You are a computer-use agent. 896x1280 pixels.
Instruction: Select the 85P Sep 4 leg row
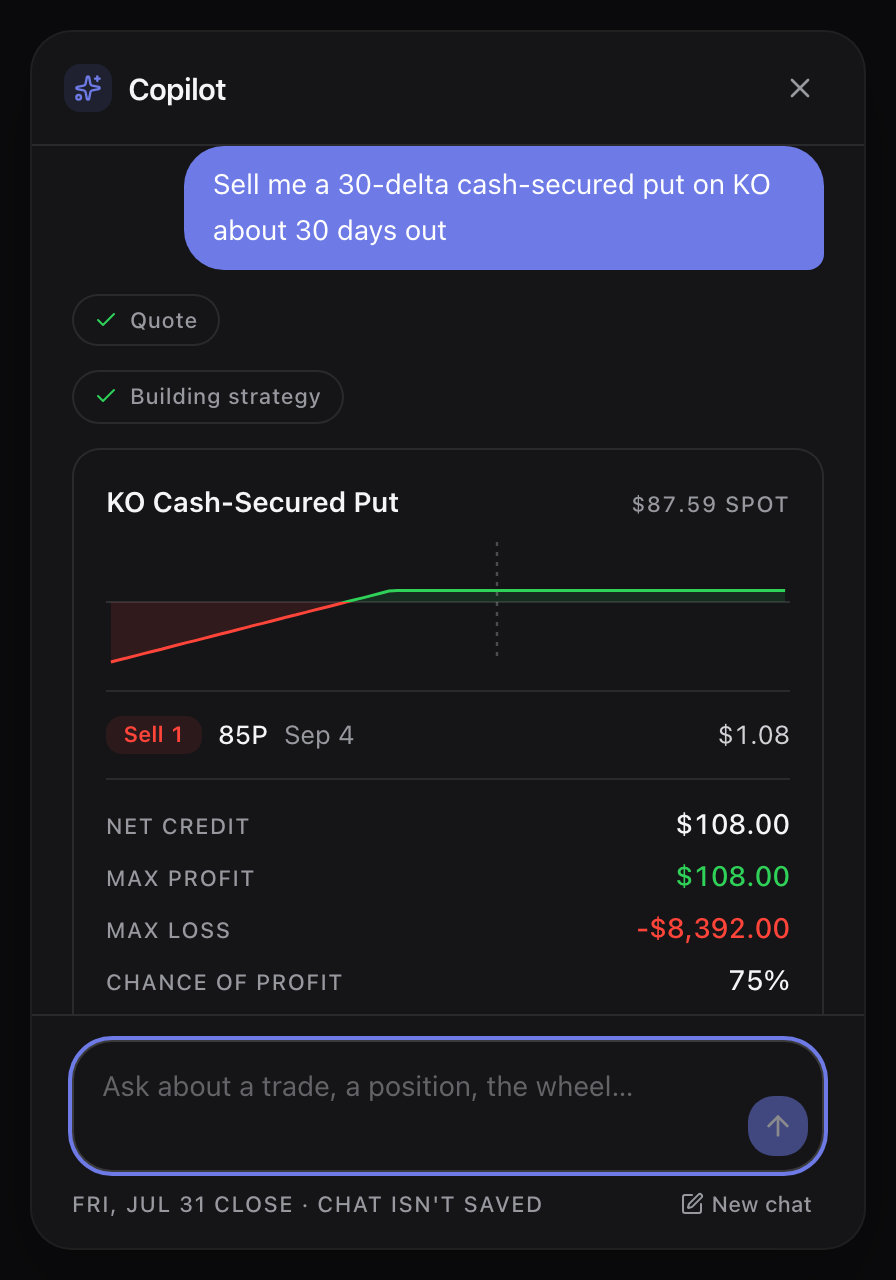point(448,735)
